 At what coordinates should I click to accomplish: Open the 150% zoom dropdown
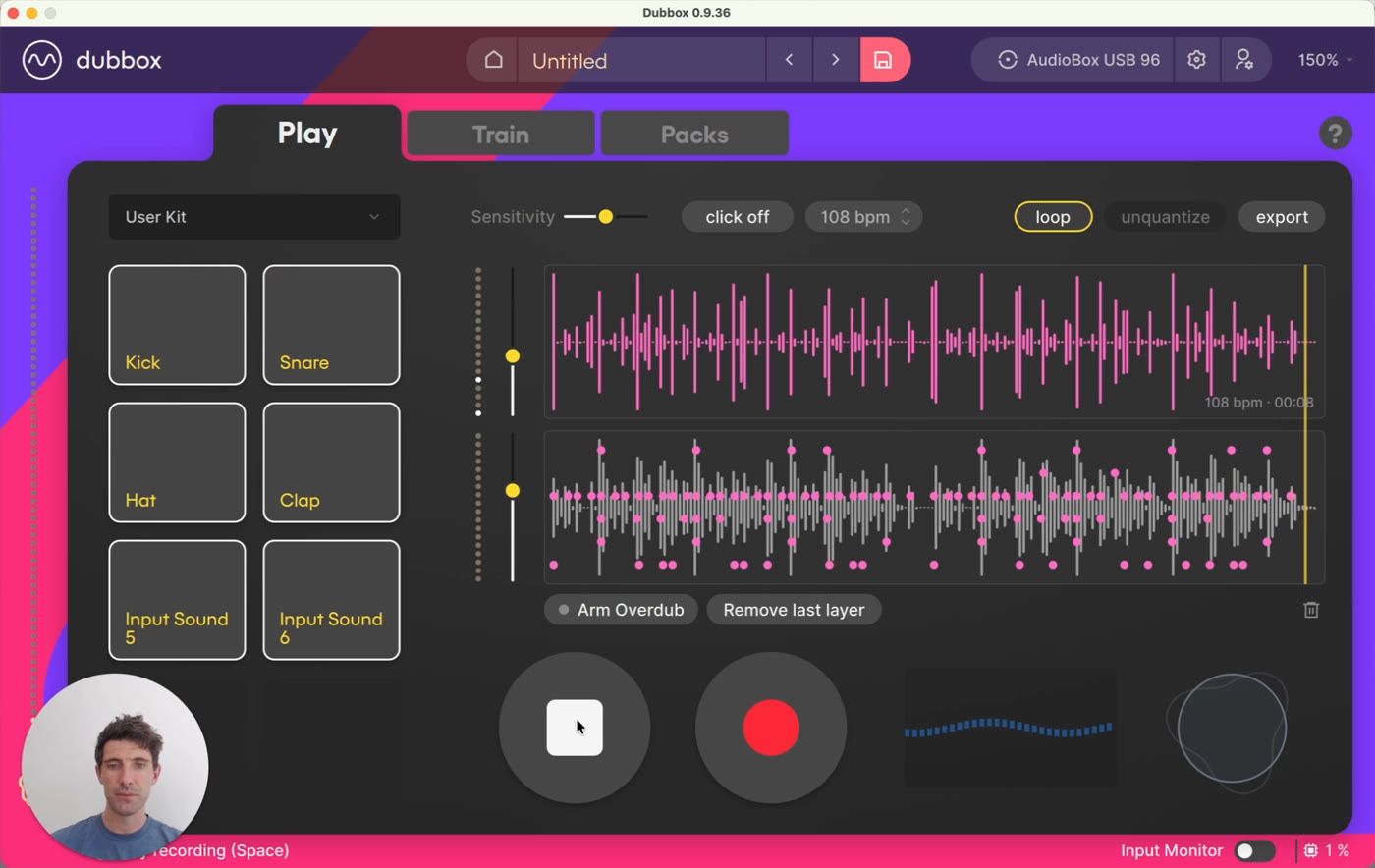(1325, 60)
